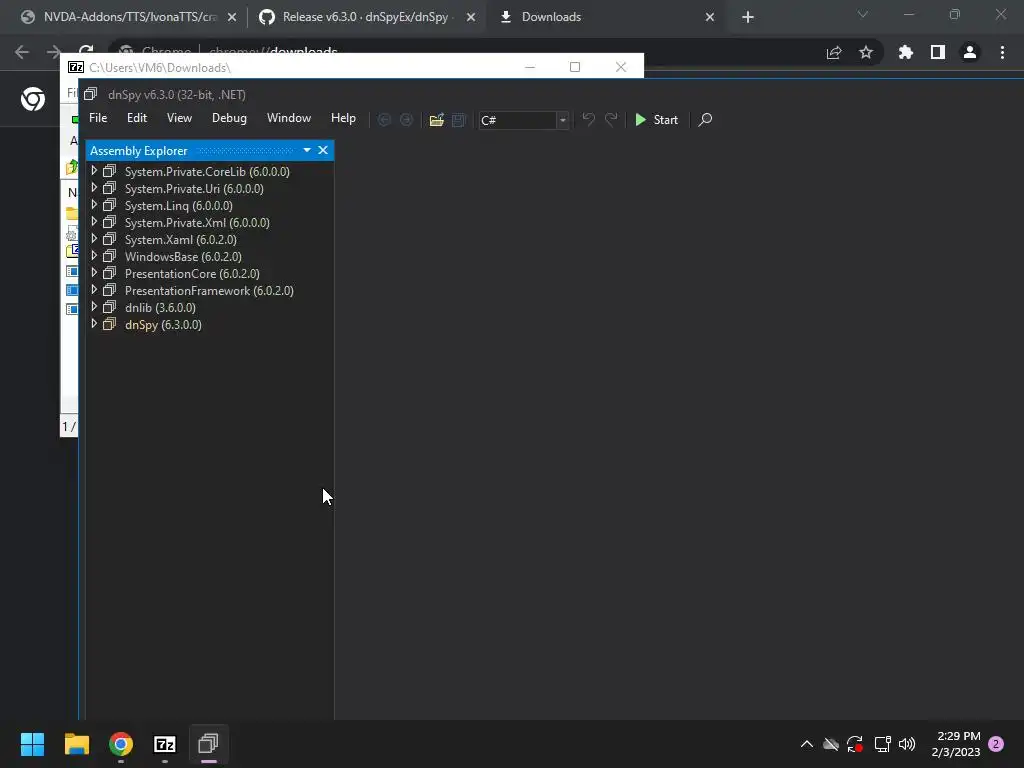Click the Undo toolbar icon
This screenshot has width=1024, height=768.
point(588,120)
